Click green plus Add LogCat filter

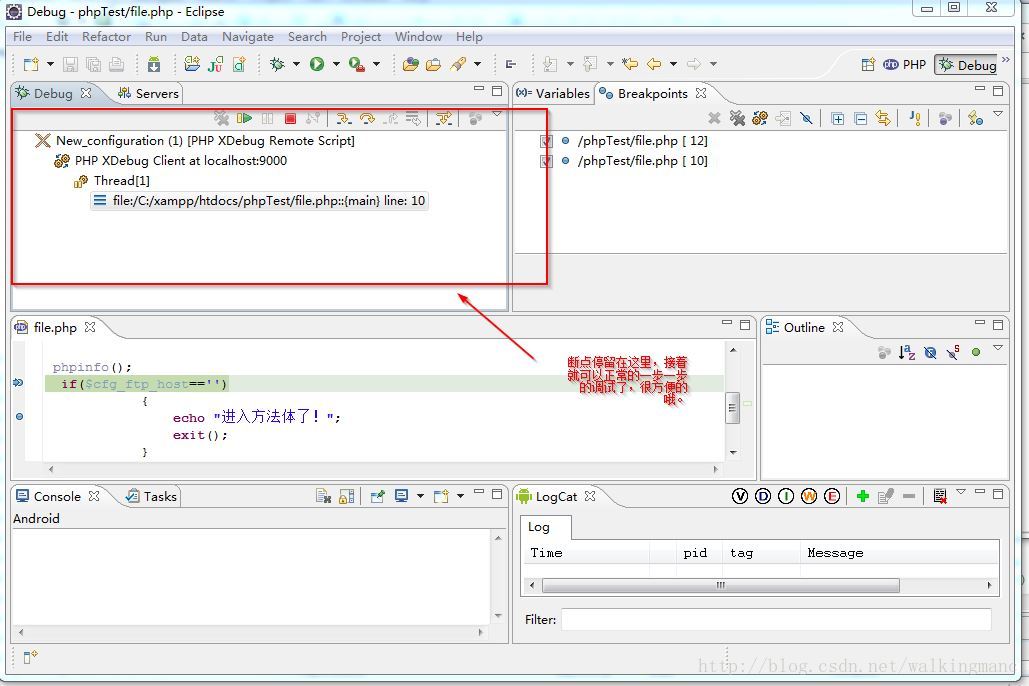pyautogui.click(x=862, y=496)
